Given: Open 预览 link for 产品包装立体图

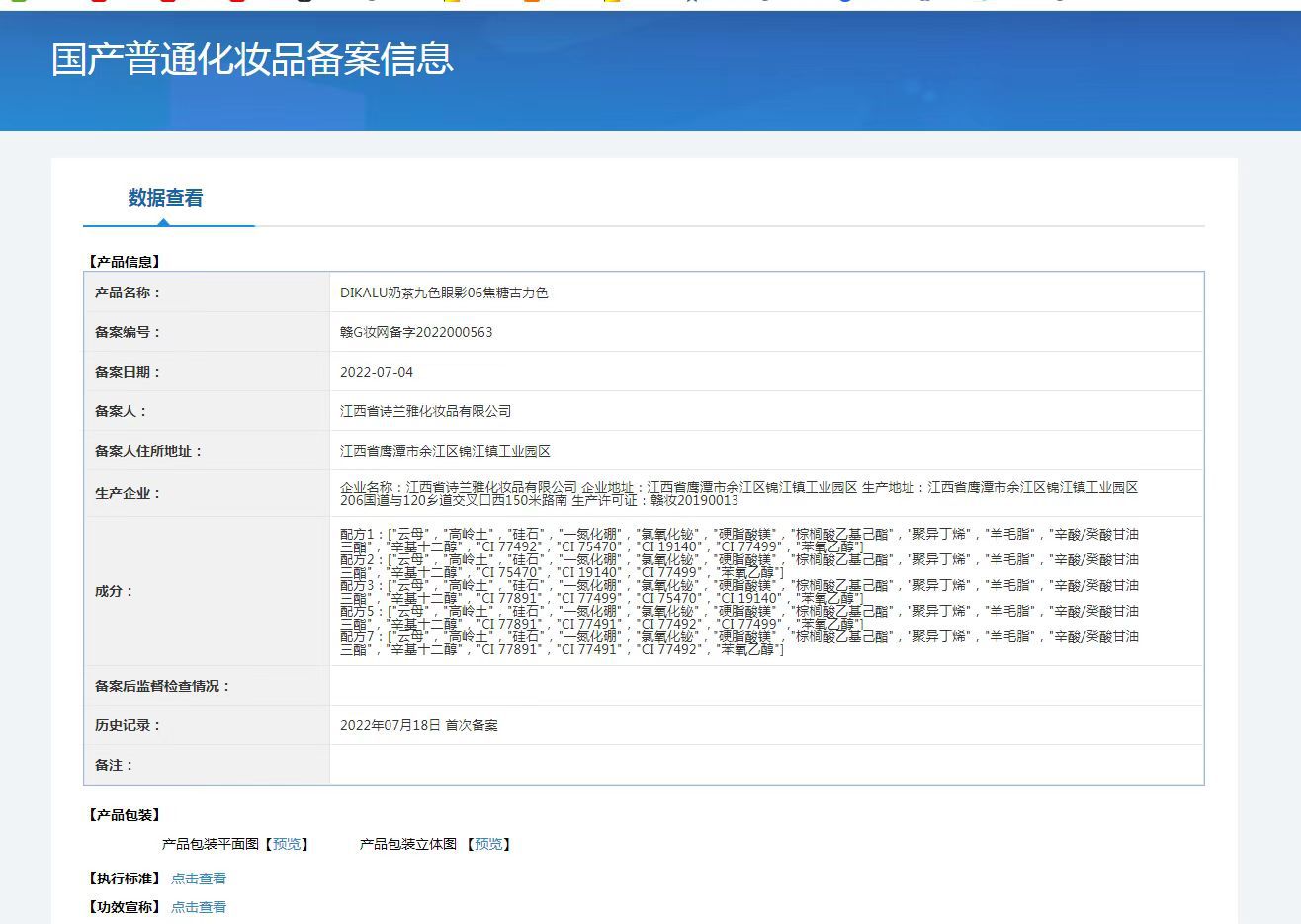Looking at the screenshot, I should point(488,844).
